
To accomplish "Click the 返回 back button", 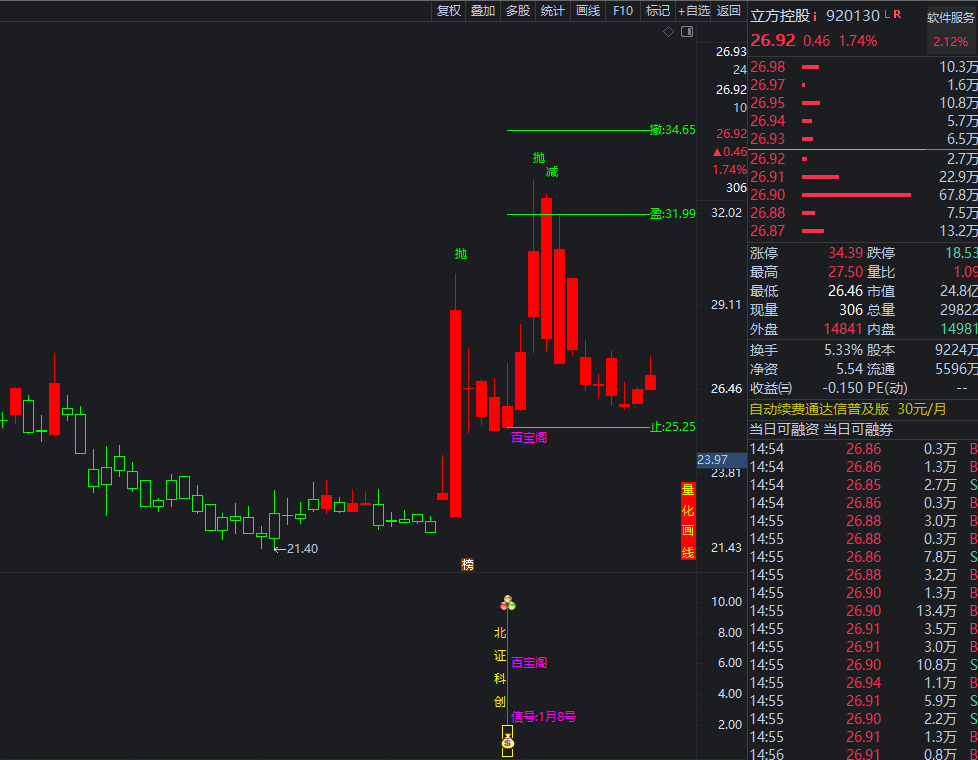I will coord(729,11).
